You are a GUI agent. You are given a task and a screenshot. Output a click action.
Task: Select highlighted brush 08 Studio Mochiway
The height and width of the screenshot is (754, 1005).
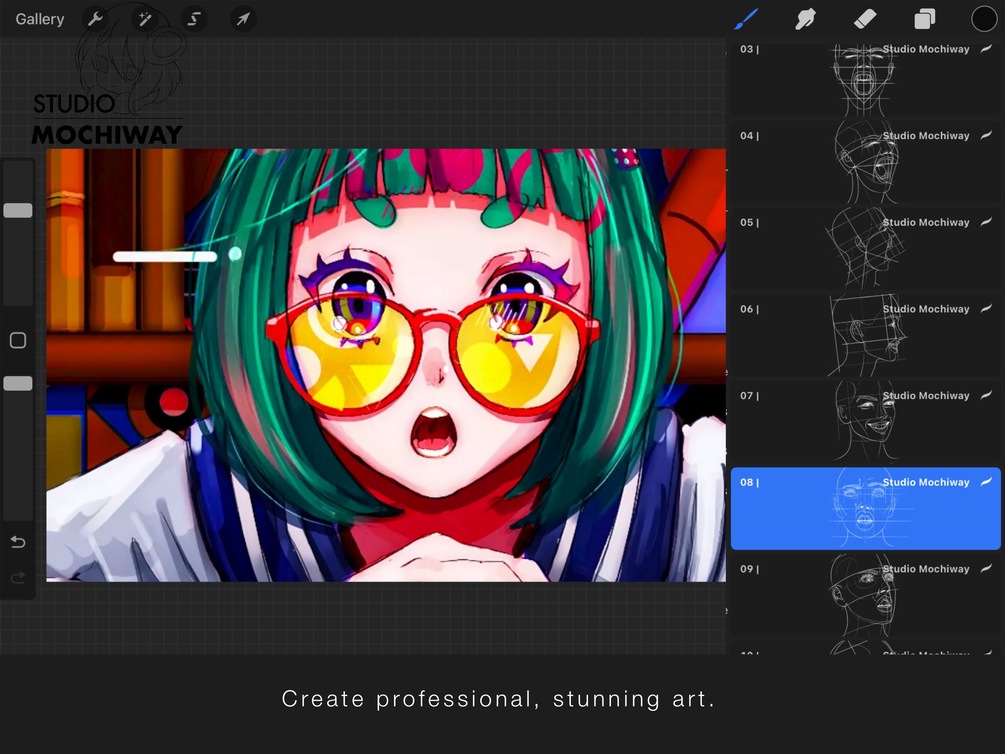[x=865, y=508]
